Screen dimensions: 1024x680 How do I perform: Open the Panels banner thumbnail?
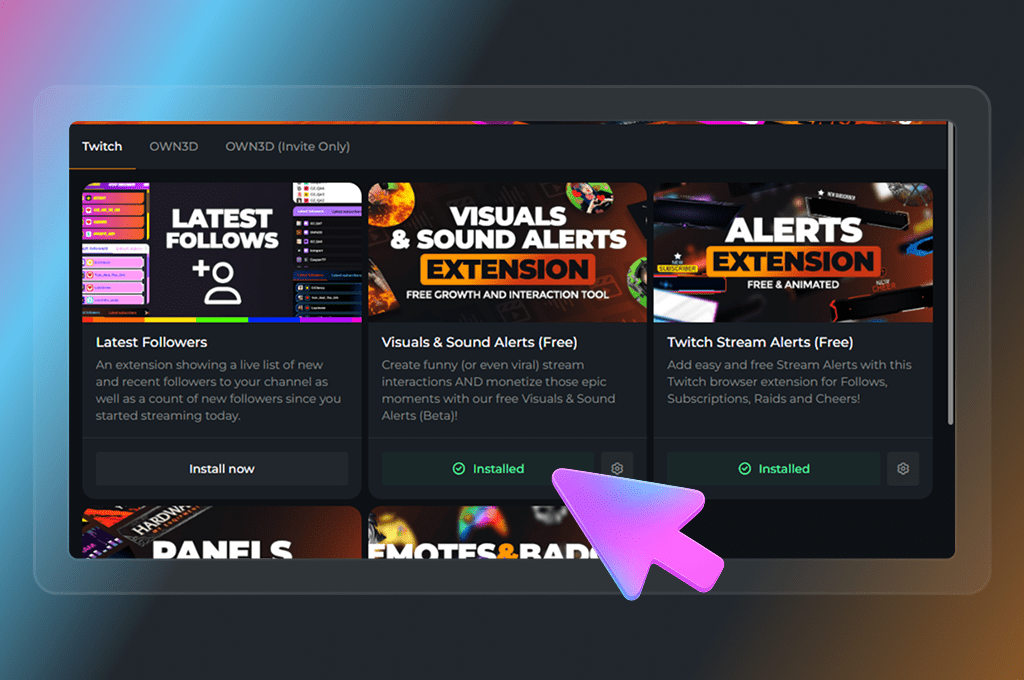click(x=221, y=532)
